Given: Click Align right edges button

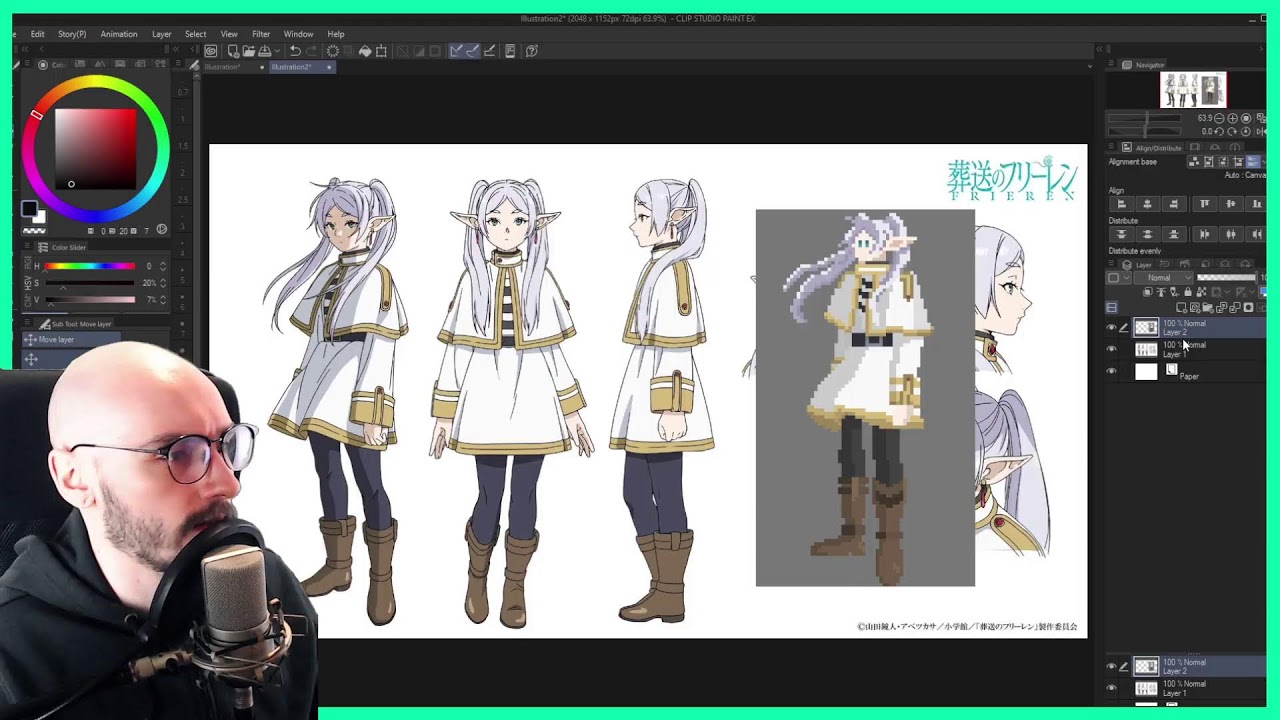Looking at the screenshot, I should click(1173, 204).
